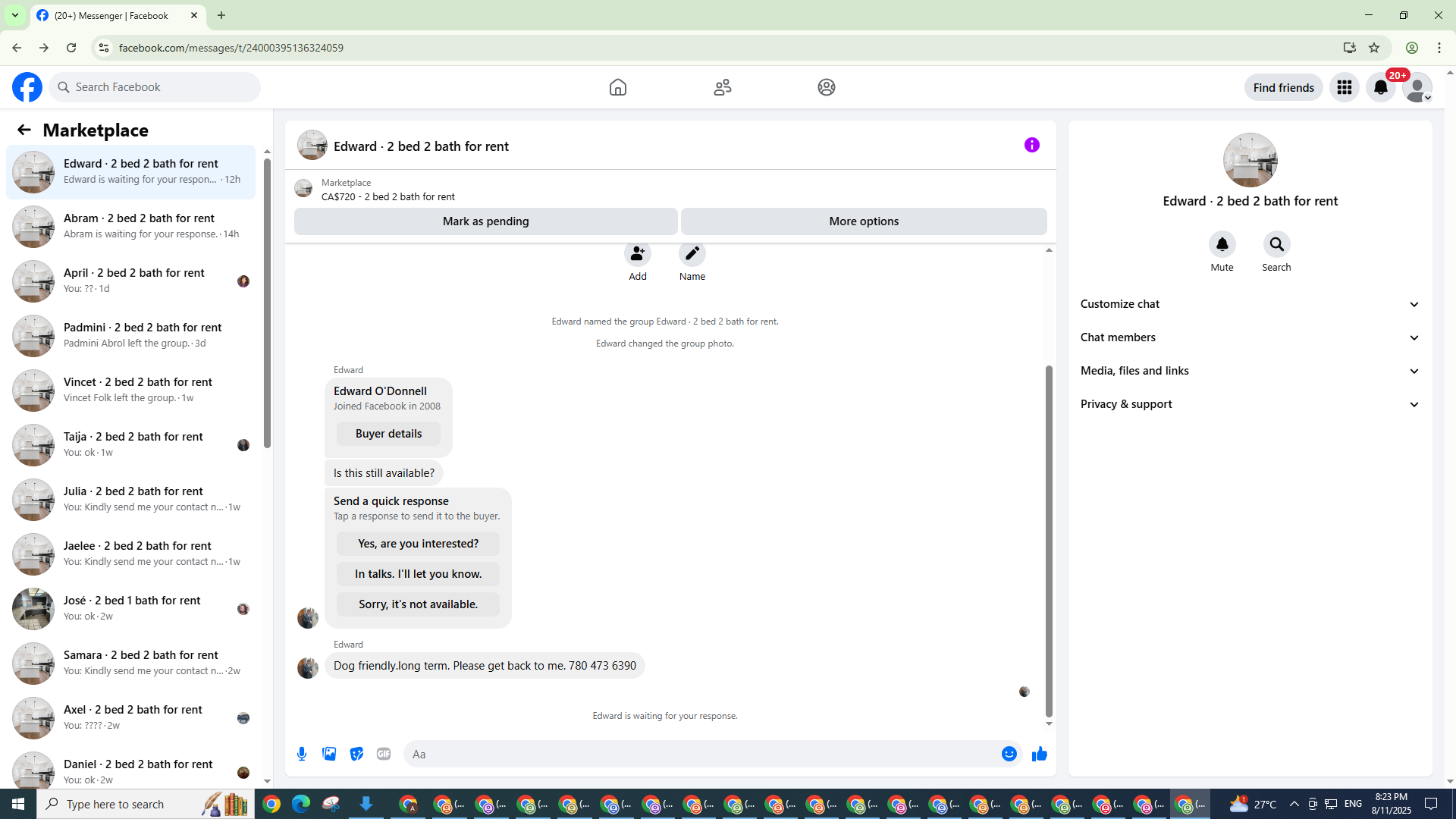
Task: Toggle the purple conversation info panel icon
Action: 1031,145
